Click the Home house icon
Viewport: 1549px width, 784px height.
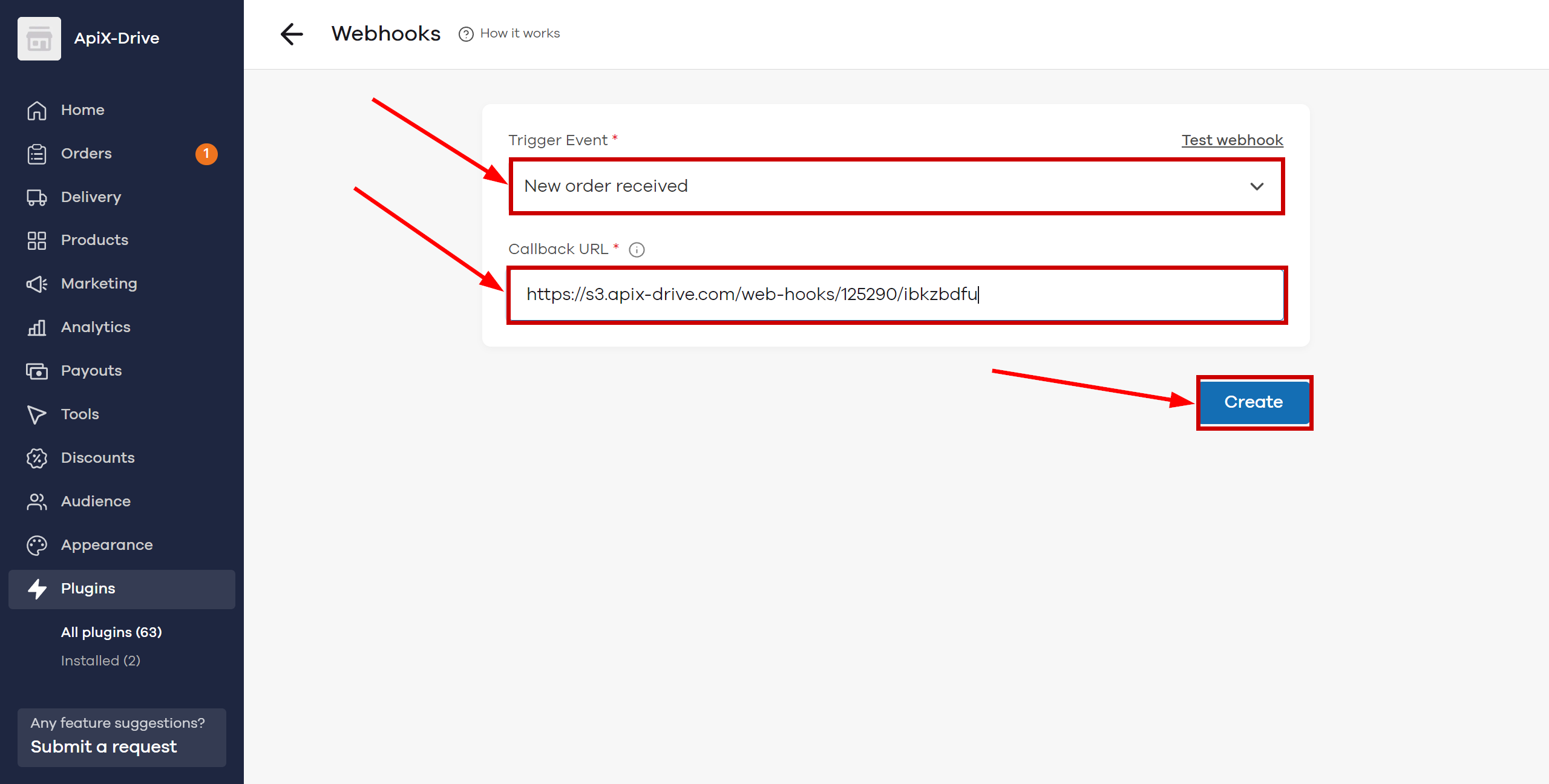pyautogui.click(x=37, y=110)
